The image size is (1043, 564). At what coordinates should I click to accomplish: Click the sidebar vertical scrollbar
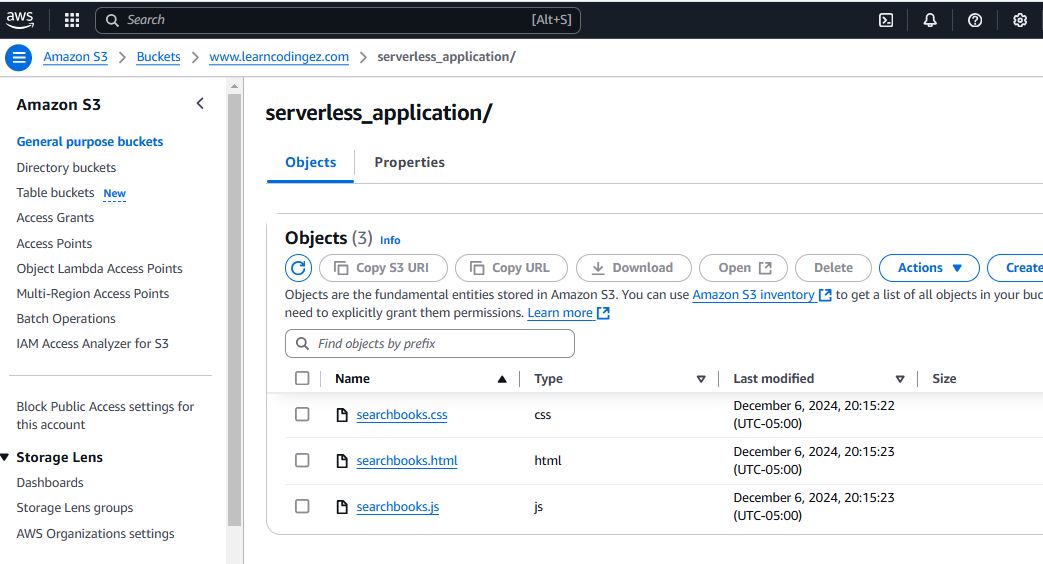coord(234,310)
